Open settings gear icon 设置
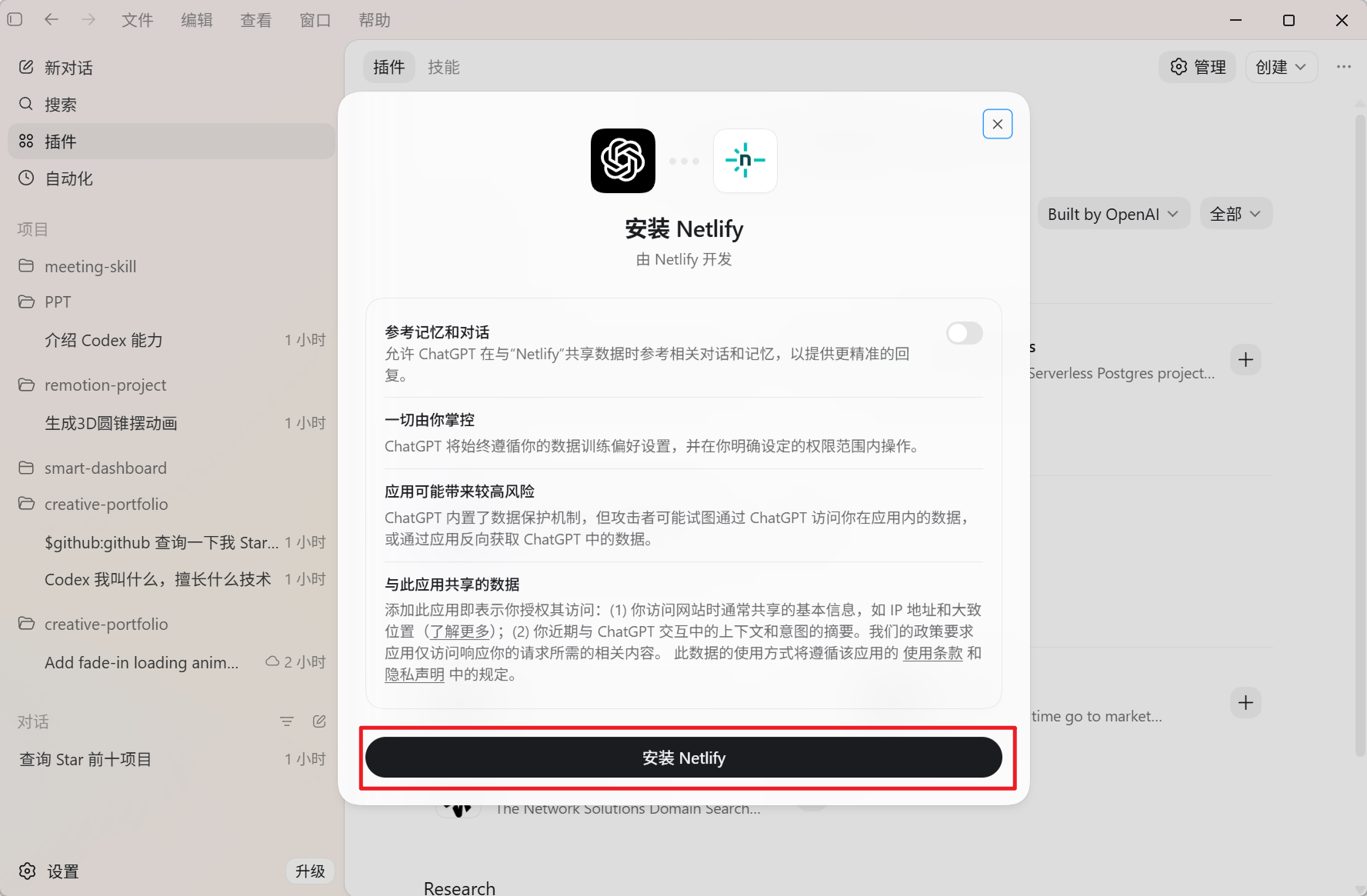1367x896 pixels. (x=28, y=871)
